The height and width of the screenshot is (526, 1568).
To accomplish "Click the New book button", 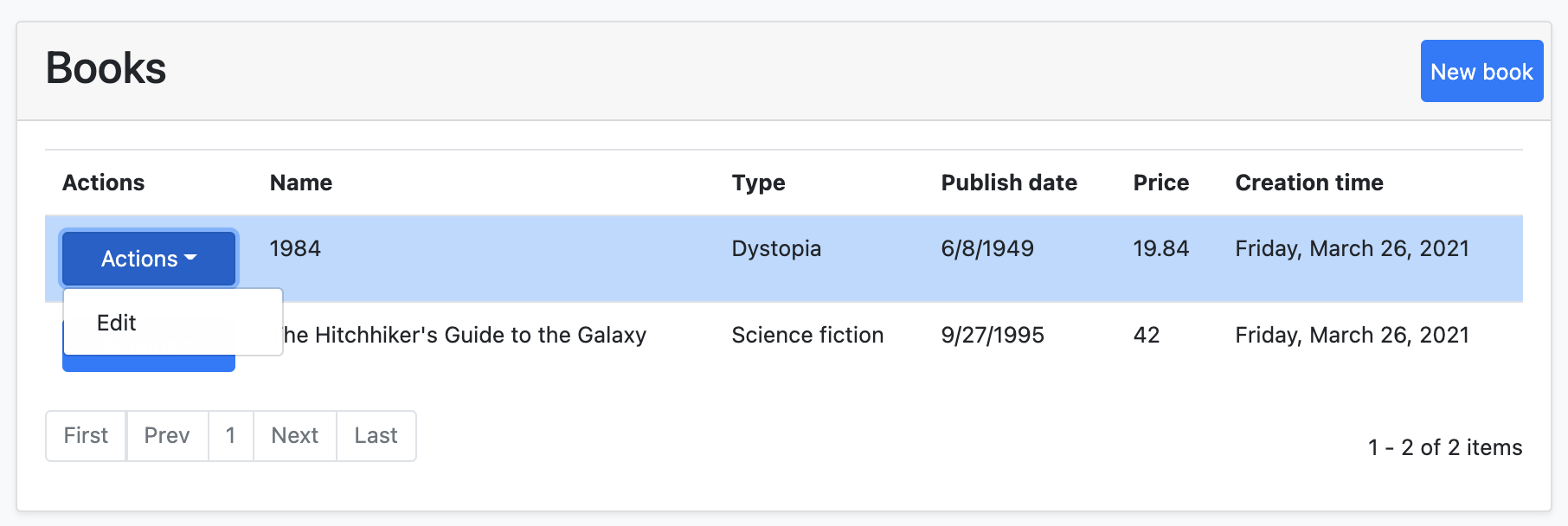I will (1481, 71).
